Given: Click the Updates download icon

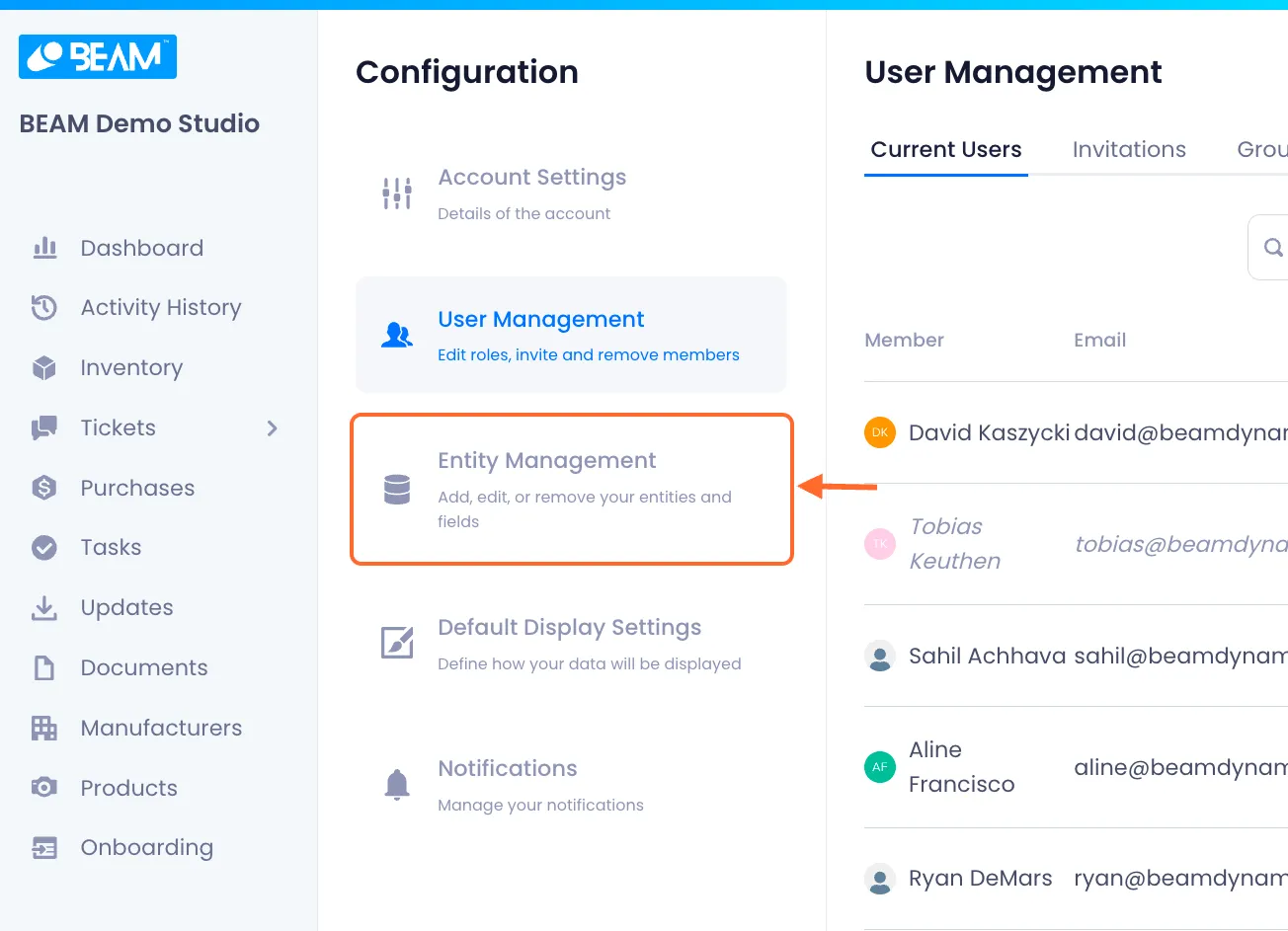Looking at the screenshot, I should (x=44, y=608).
